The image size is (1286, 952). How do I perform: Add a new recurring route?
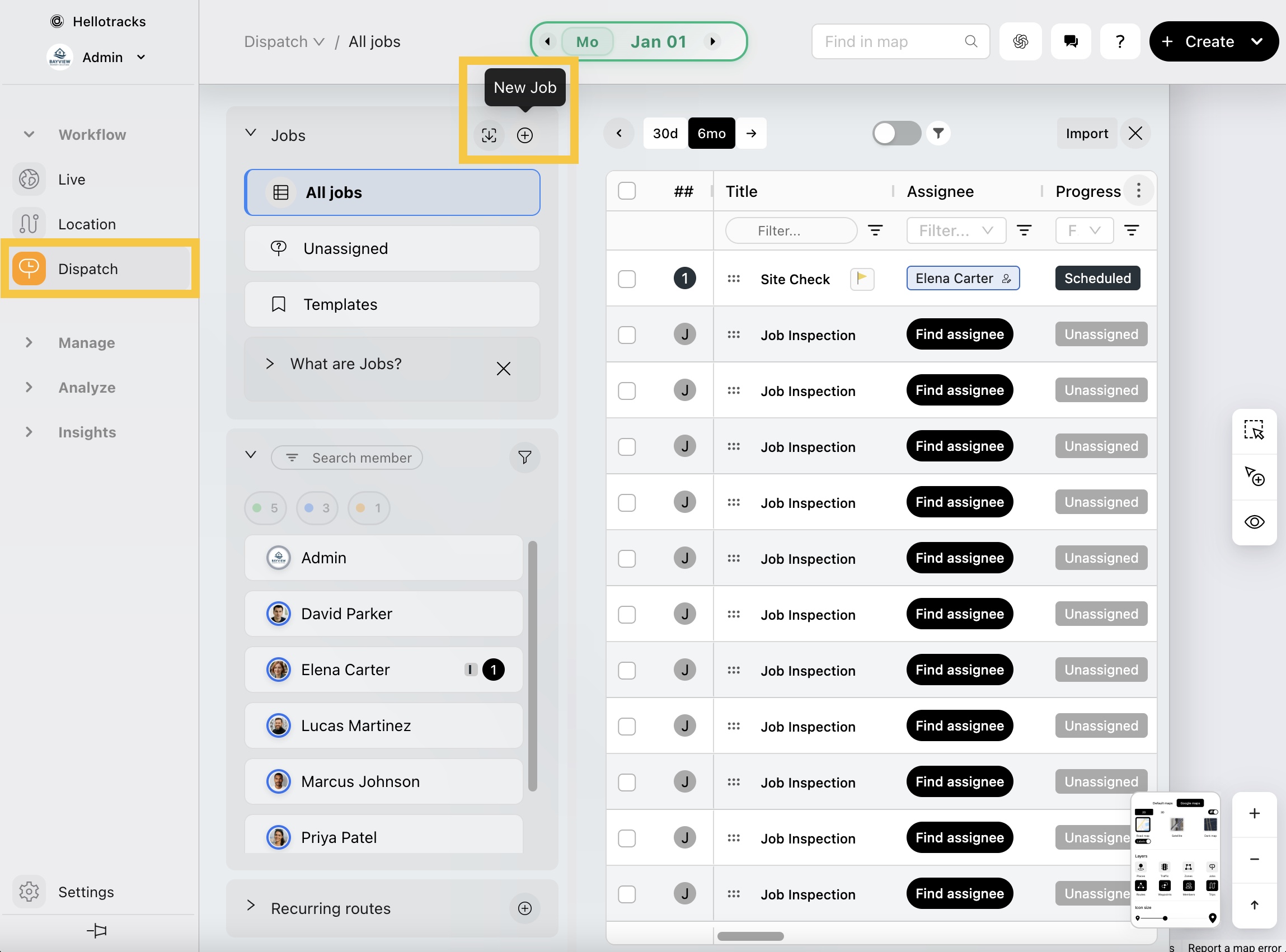[524, 908]
